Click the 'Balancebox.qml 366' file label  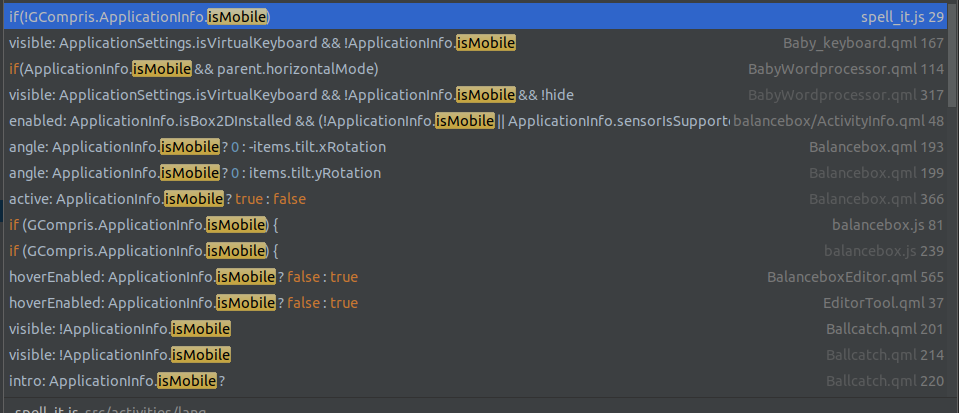click(876, 199)
